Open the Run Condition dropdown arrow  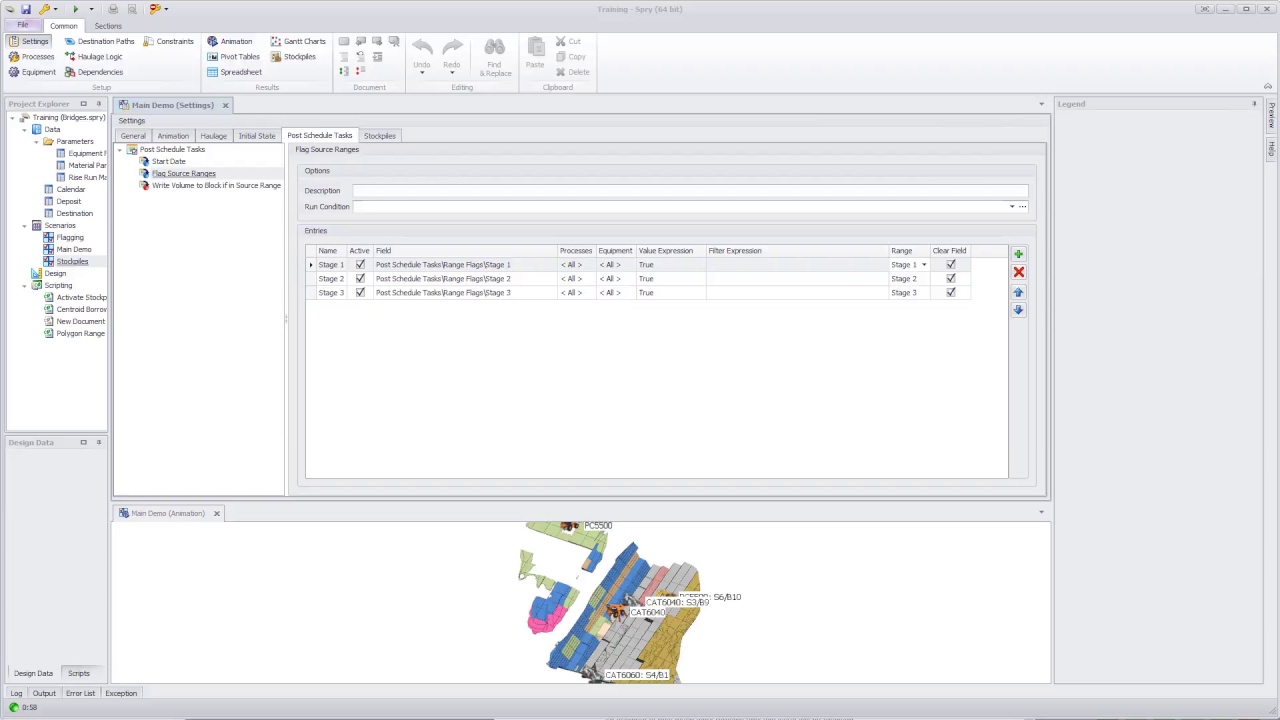(1011, 207)
